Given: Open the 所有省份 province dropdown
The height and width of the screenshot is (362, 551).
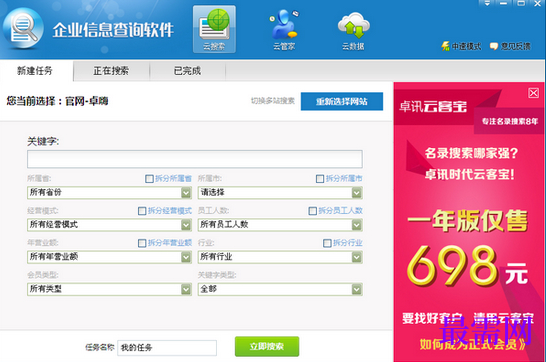Looking at the screenshot, I should point(109,193).
